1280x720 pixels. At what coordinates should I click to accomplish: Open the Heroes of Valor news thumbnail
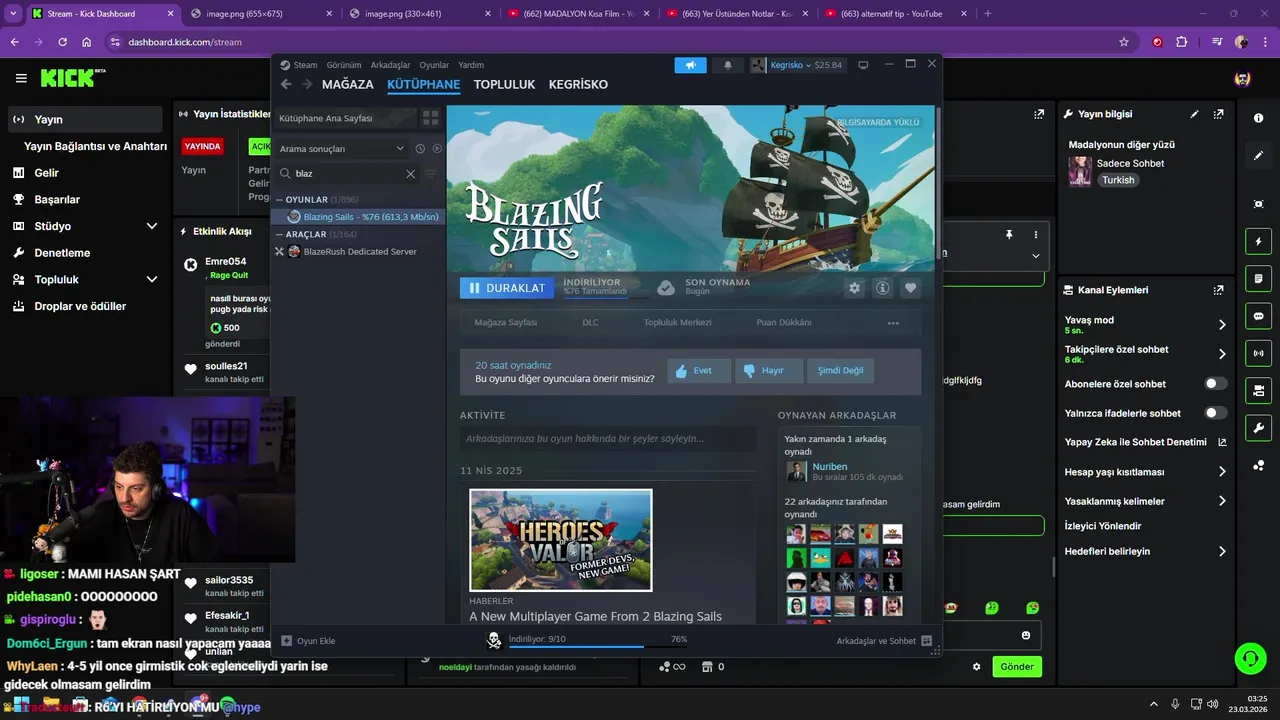pos(561,540)
